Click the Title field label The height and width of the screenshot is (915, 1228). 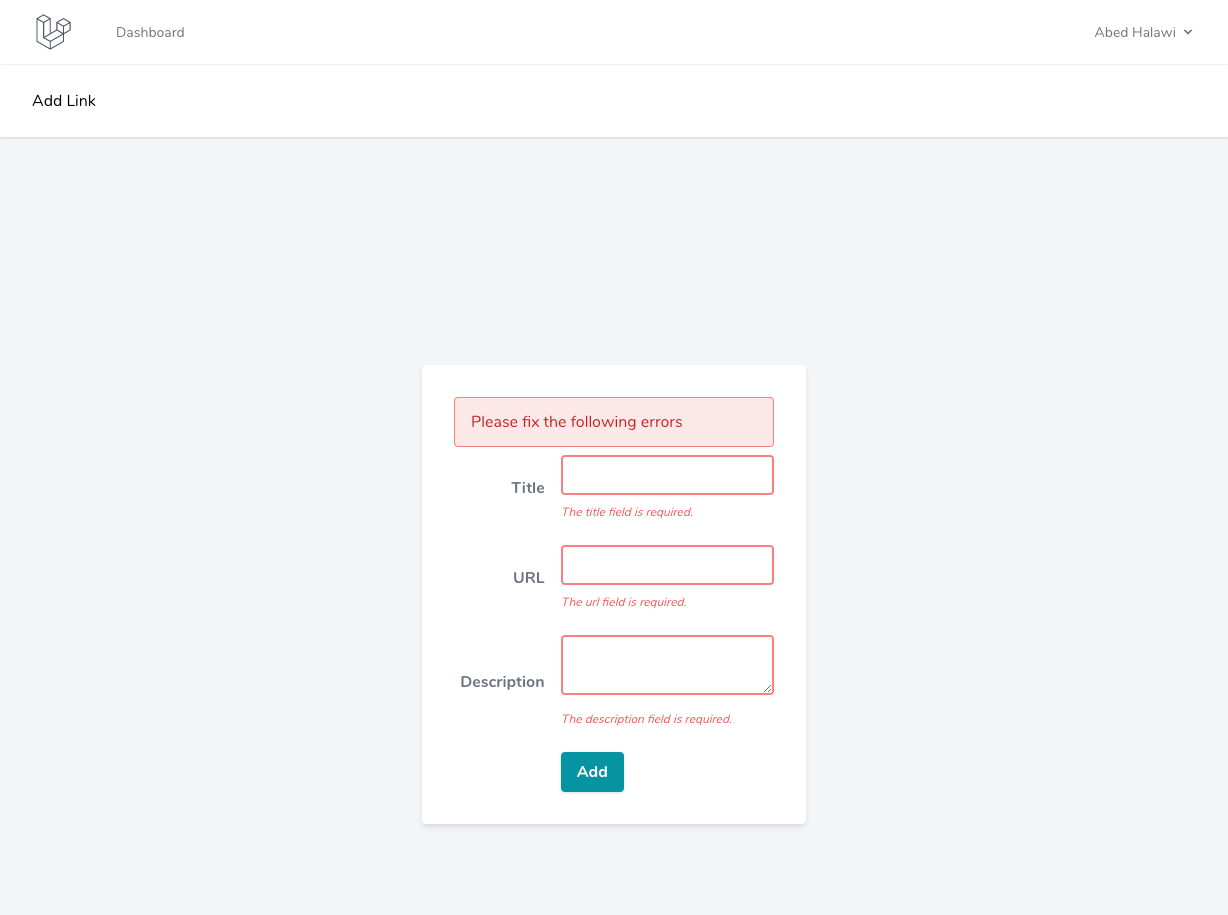[528, 487]
